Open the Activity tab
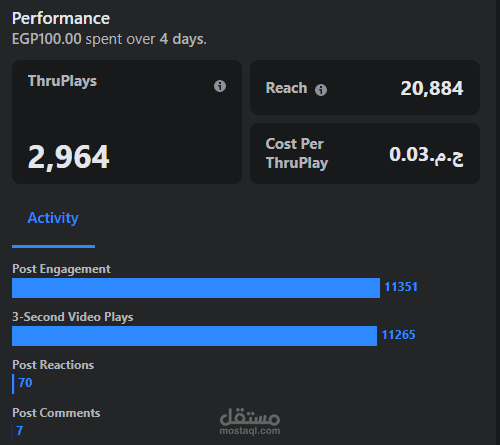500x445 pixels. [53, 218]
